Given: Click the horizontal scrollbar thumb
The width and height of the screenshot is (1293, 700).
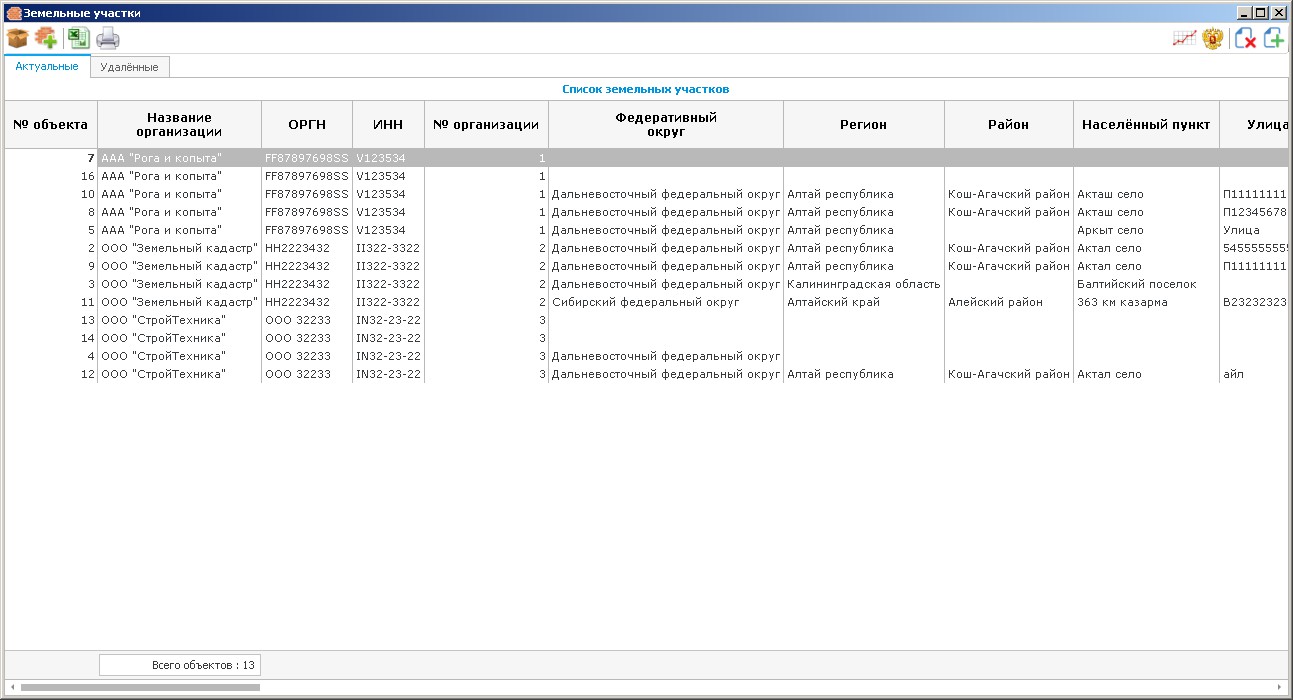Looking at the screenshot, I should 140,688.
